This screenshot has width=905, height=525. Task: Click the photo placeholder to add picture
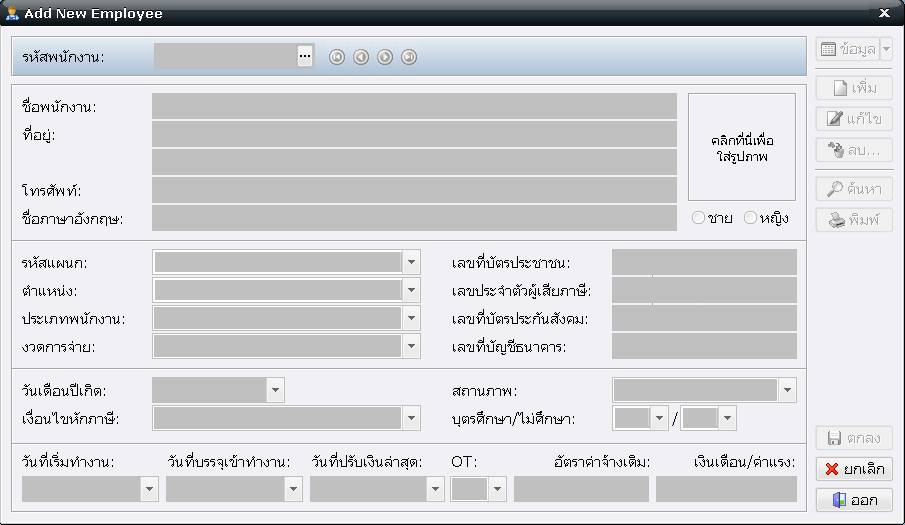click(x=741, y=148)
